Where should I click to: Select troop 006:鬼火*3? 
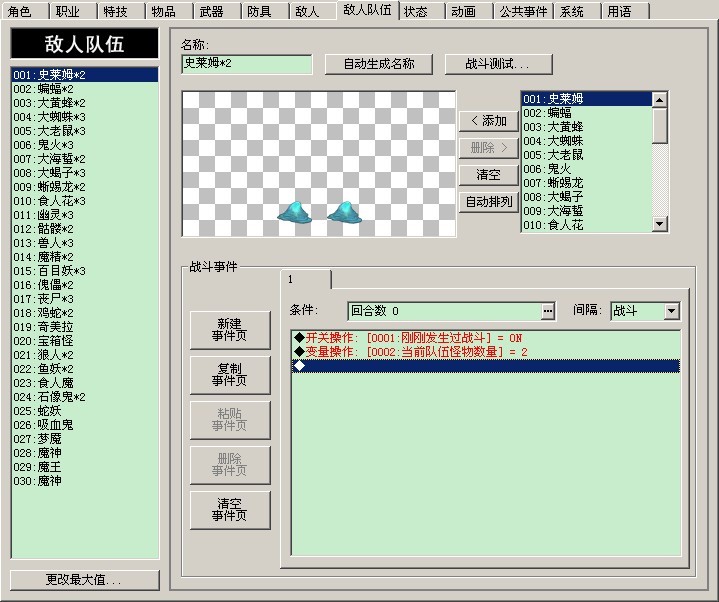85,145
